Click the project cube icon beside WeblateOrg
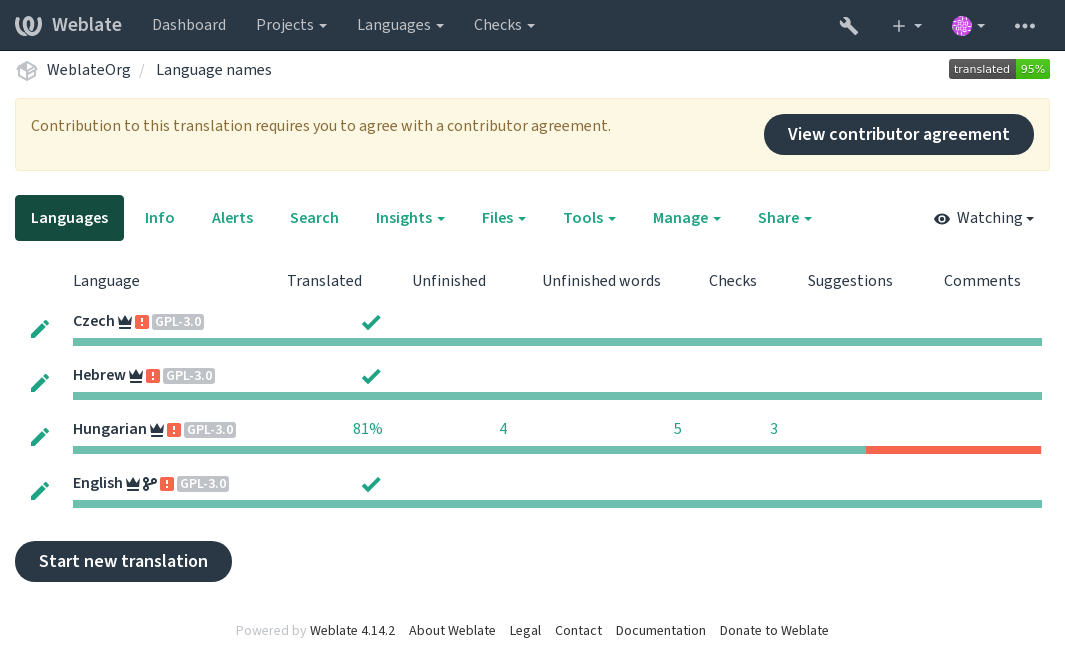This screenshot has width=1065, height=669. [27, 70]
